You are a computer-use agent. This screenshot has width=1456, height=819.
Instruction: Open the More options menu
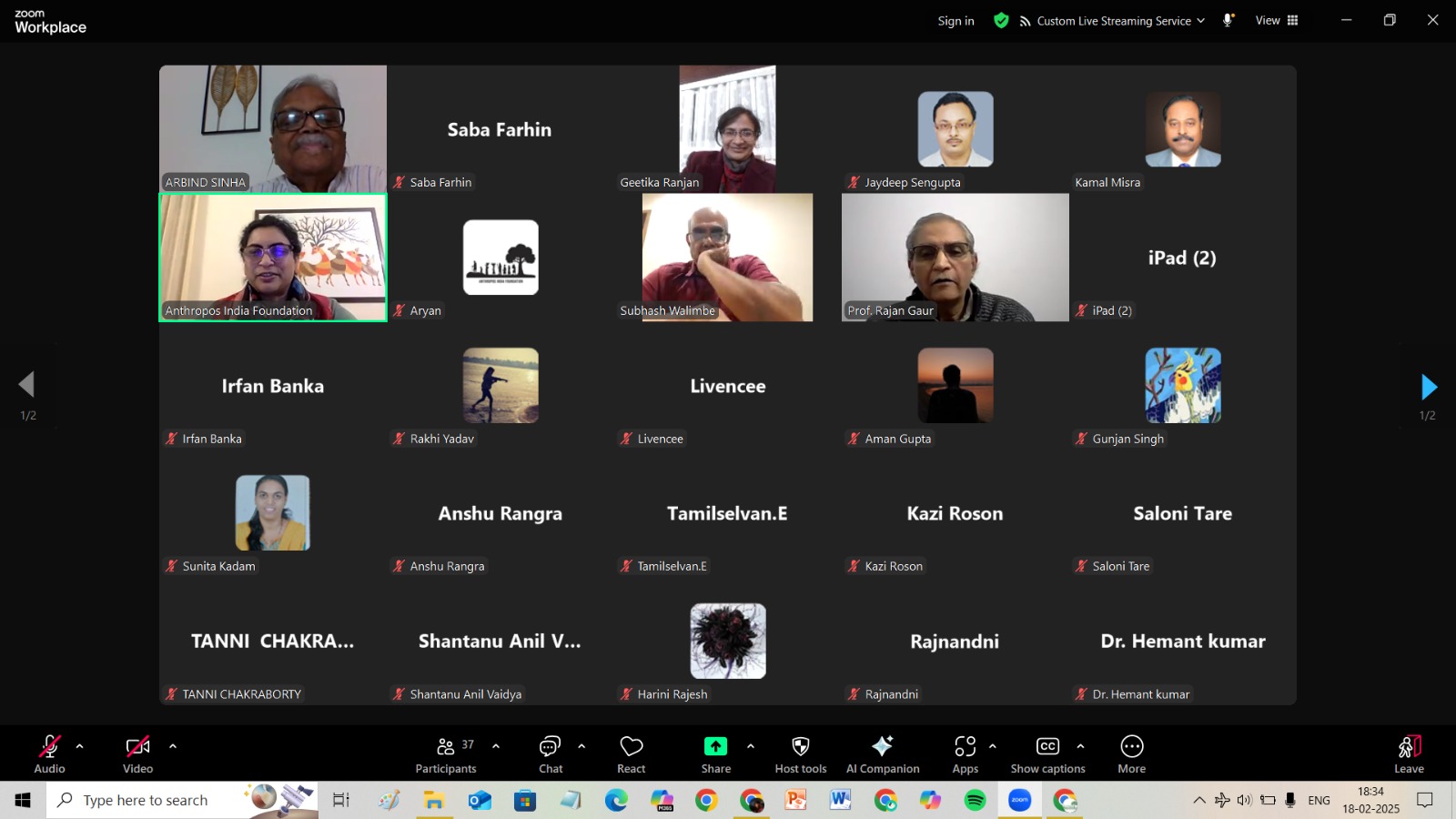[1132, 754]
